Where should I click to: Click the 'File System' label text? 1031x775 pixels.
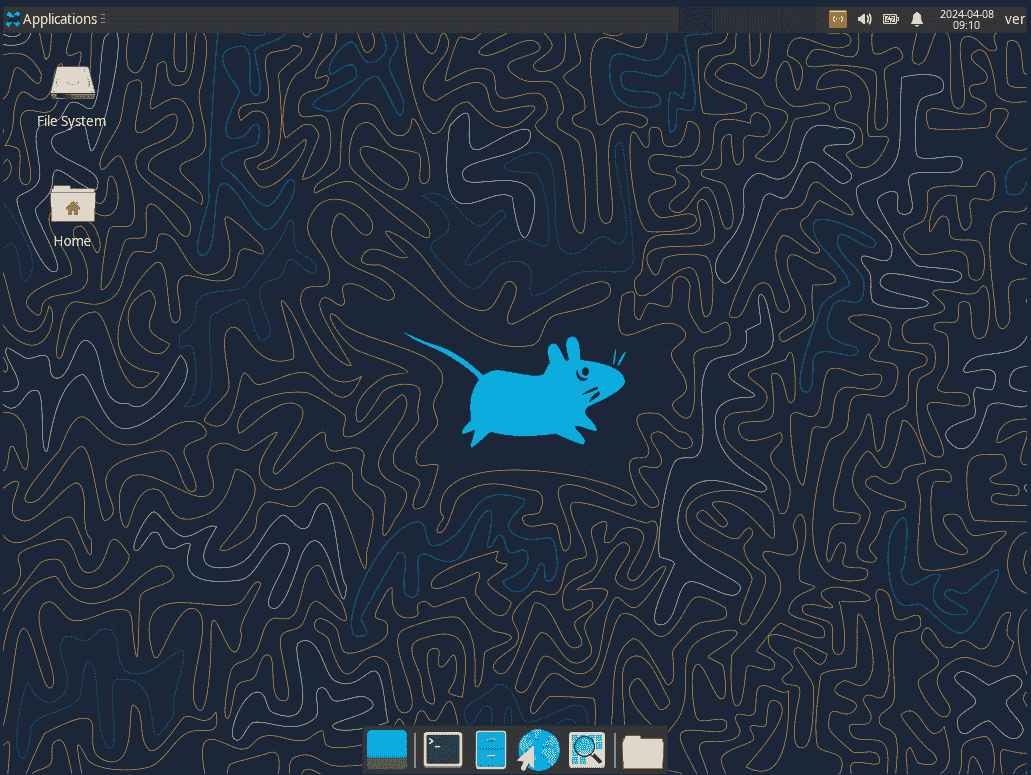coord(72,121)
